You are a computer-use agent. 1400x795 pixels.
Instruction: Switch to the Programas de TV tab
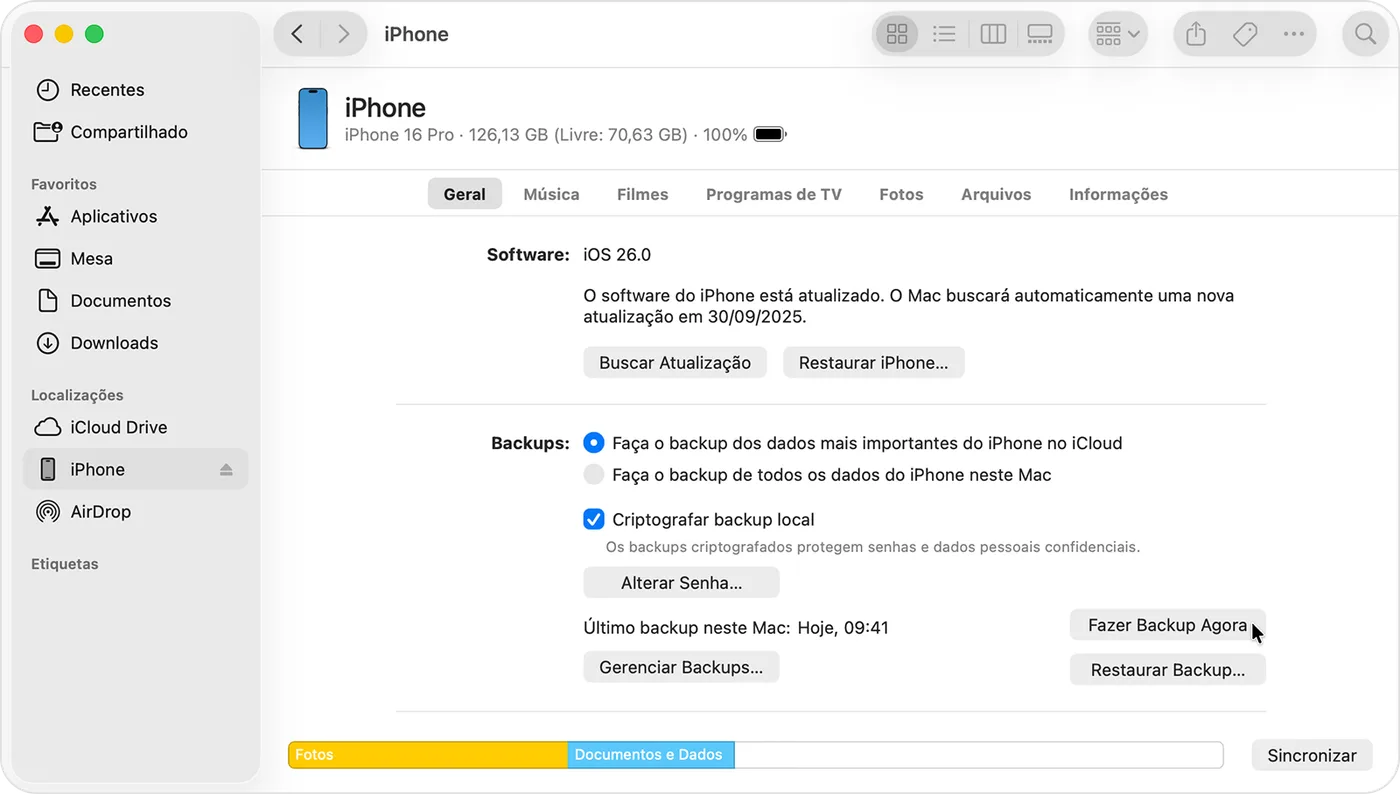click(x=774, y=194)
